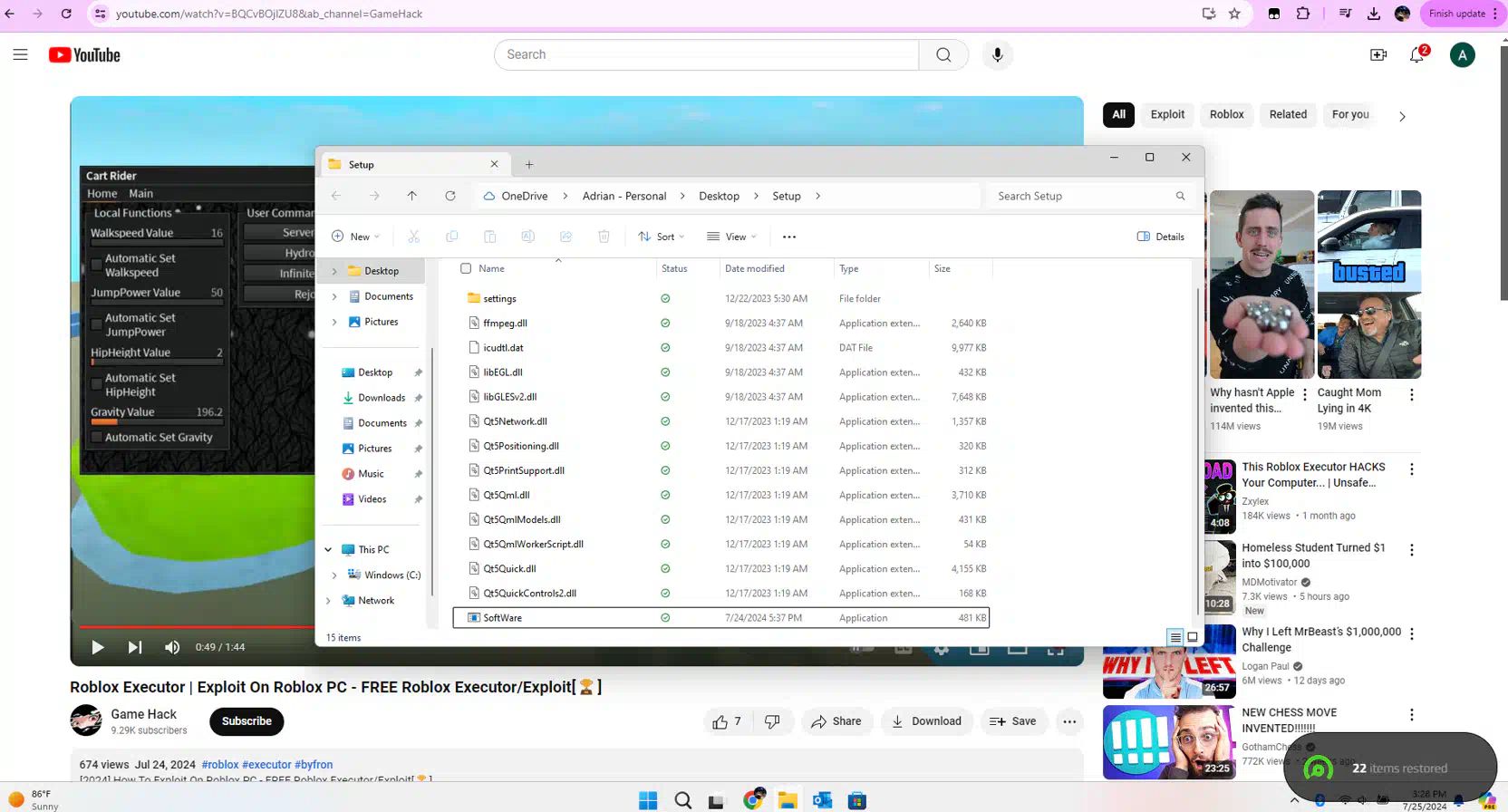The width and height of the screenshot is (1508, 812).
Task: Toggle Automatic Set Walkspeed checkbox in video
Action: [x=96, y=265]
